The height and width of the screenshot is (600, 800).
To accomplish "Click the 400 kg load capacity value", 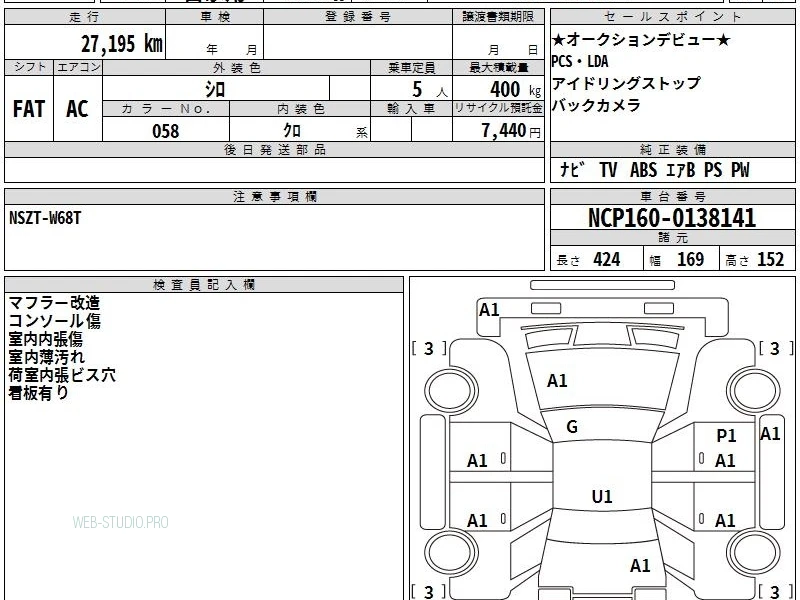I will pyautogui.click(x=515, y=90).
